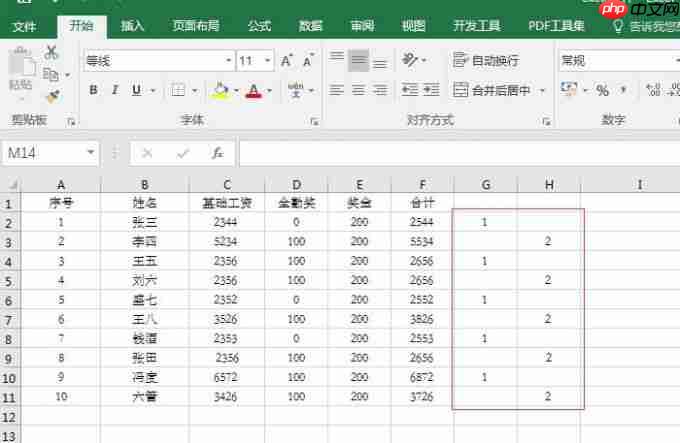Switch to 开发工具 Developer tab
Screen dimensions: 680x443
[477, 26]
